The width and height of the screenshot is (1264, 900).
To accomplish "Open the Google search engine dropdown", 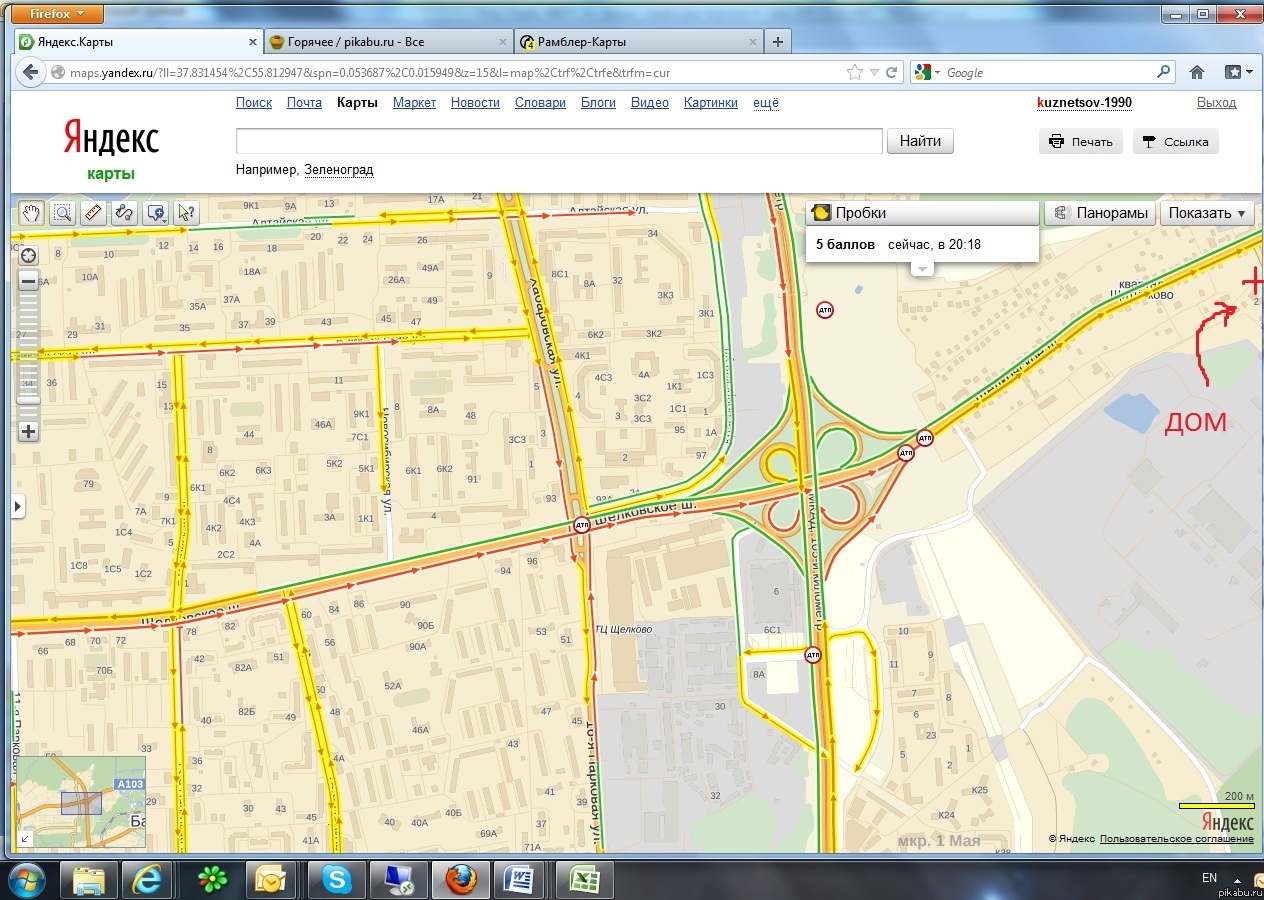I will pos(927,72).
